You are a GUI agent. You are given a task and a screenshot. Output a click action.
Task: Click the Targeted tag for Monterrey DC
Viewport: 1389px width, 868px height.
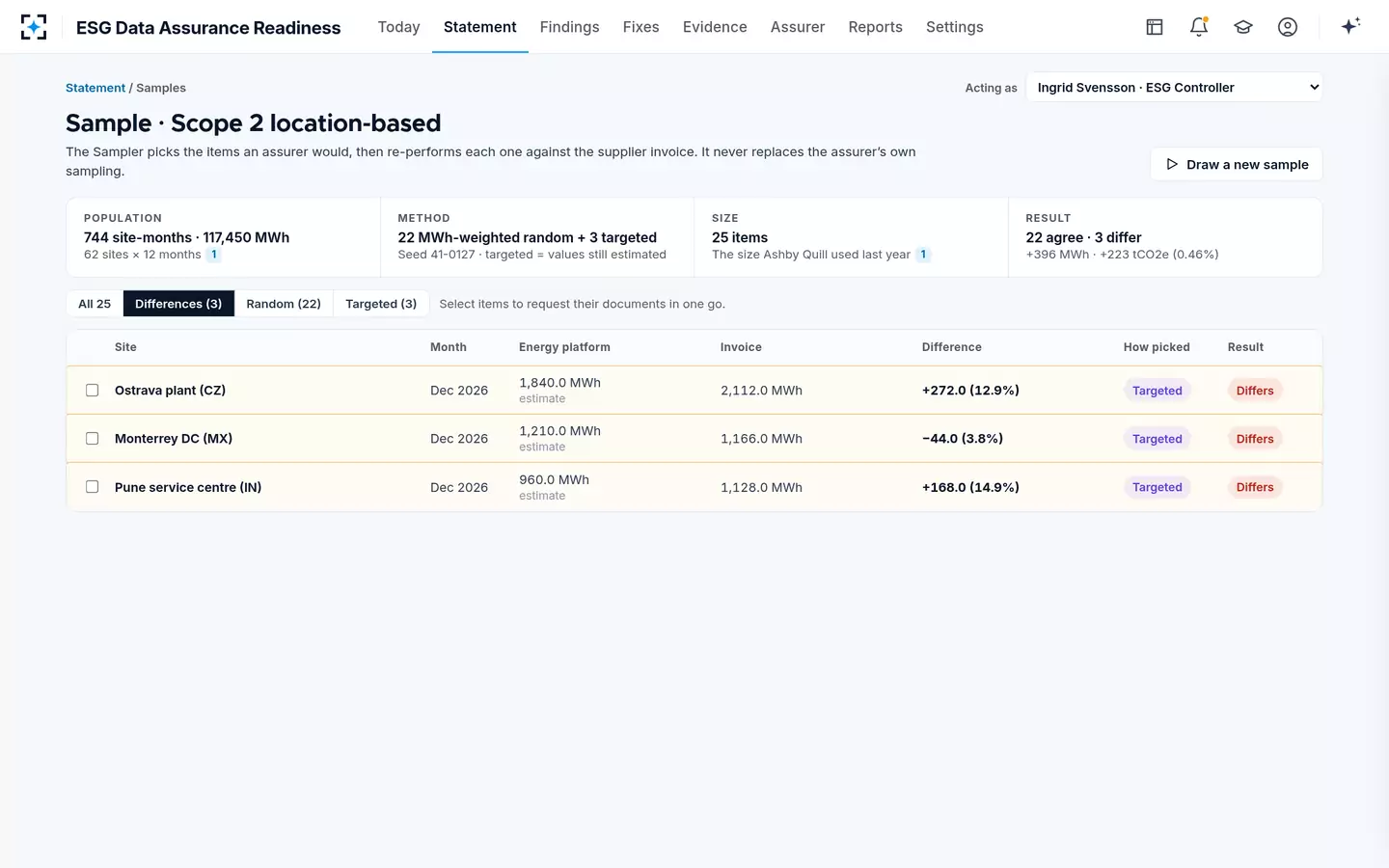(x=1157, y=439)
